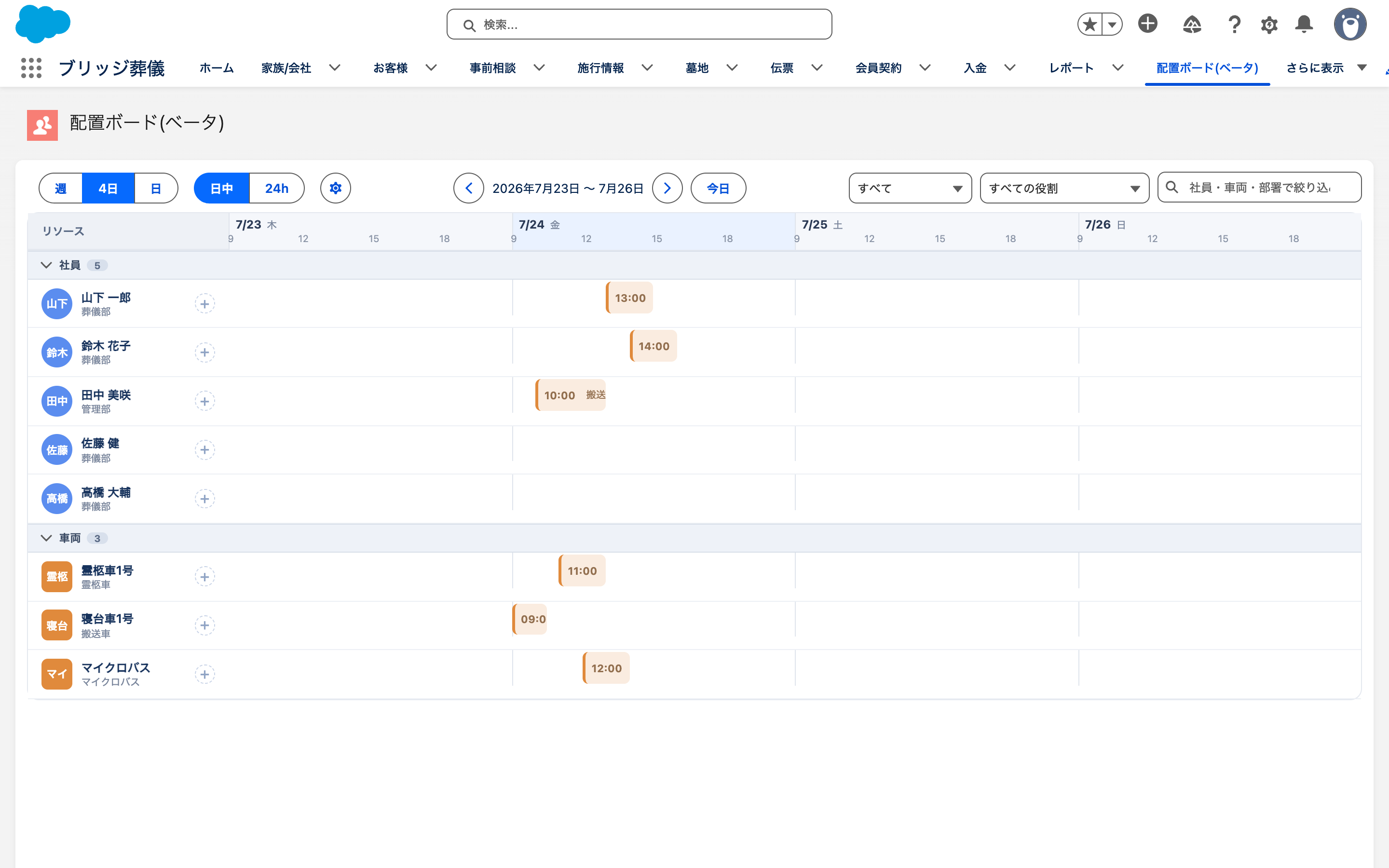The height and width of the screenshot is (868, 1389).
Task: Switch view to single 日 (day)
Action: click(x=156, y=188)
